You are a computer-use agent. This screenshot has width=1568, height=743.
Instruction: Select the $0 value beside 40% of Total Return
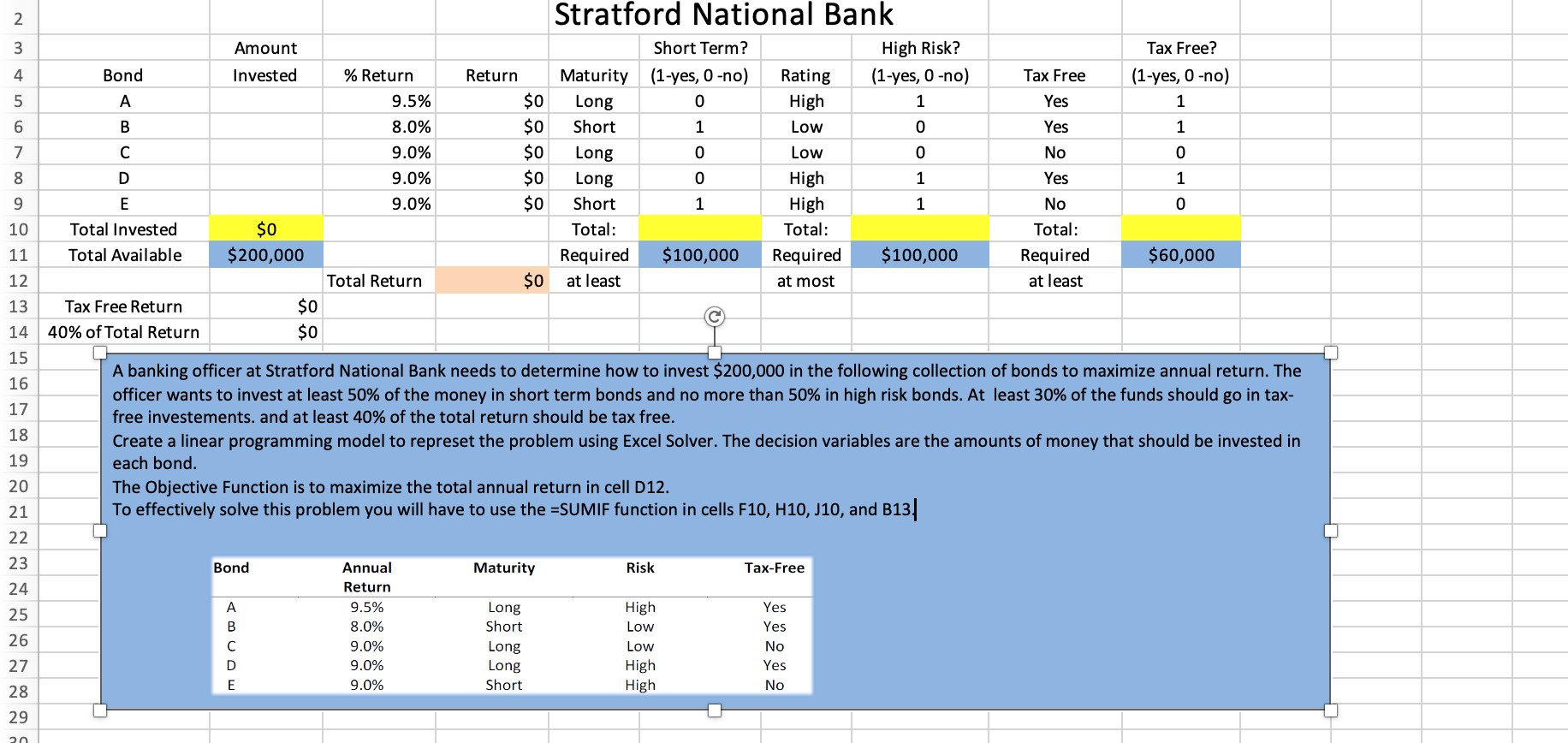[265, 332]
